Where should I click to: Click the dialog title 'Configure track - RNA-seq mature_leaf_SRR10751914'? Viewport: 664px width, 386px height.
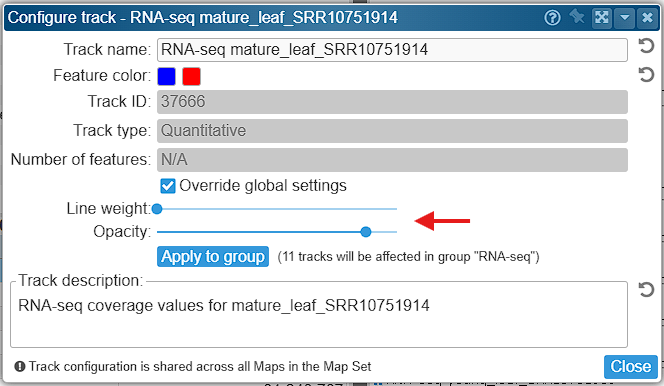coord(202,18)
